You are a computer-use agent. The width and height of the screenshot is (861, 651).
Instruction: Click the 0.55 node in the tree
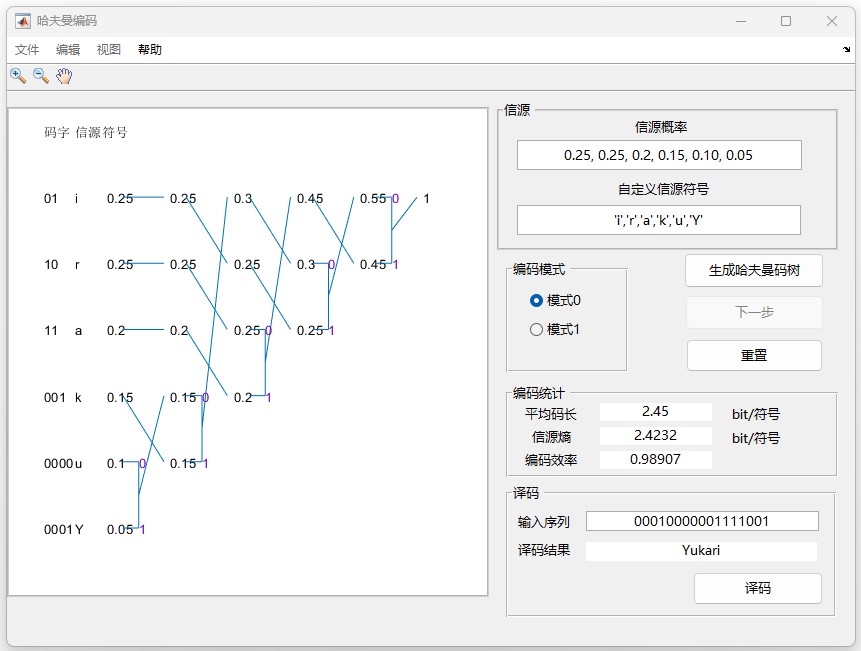(x=373, y=199)
